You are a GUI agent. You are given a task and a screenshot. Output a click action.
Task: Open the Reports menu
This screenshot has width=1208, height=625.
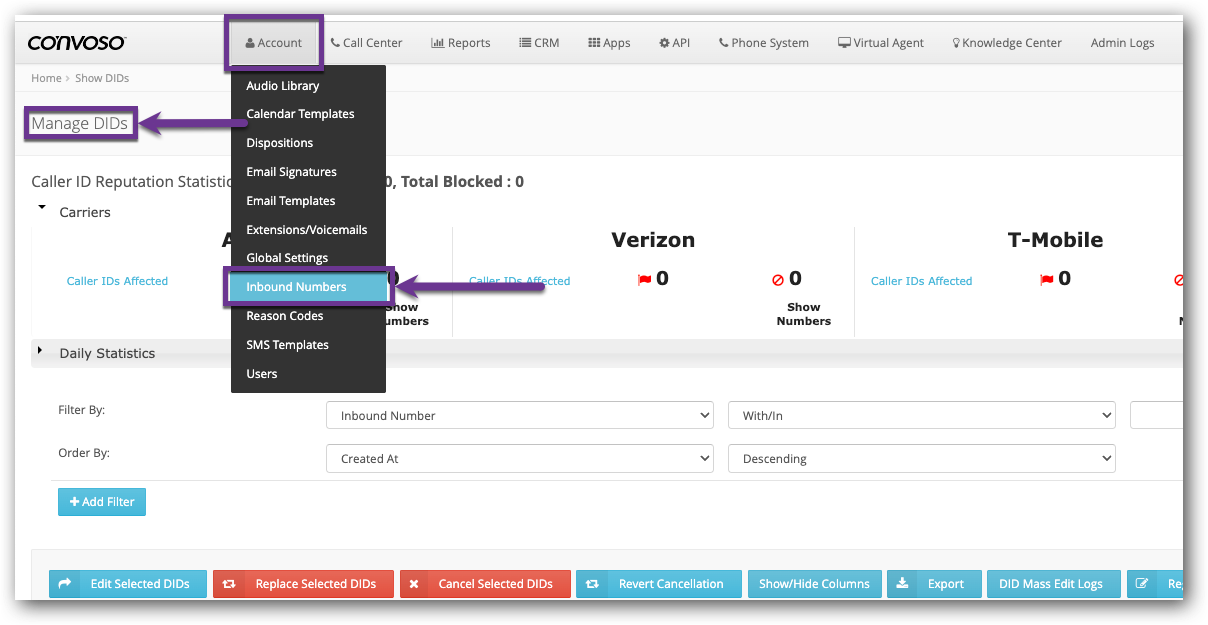pyautogui.click(x=460, y=43)
